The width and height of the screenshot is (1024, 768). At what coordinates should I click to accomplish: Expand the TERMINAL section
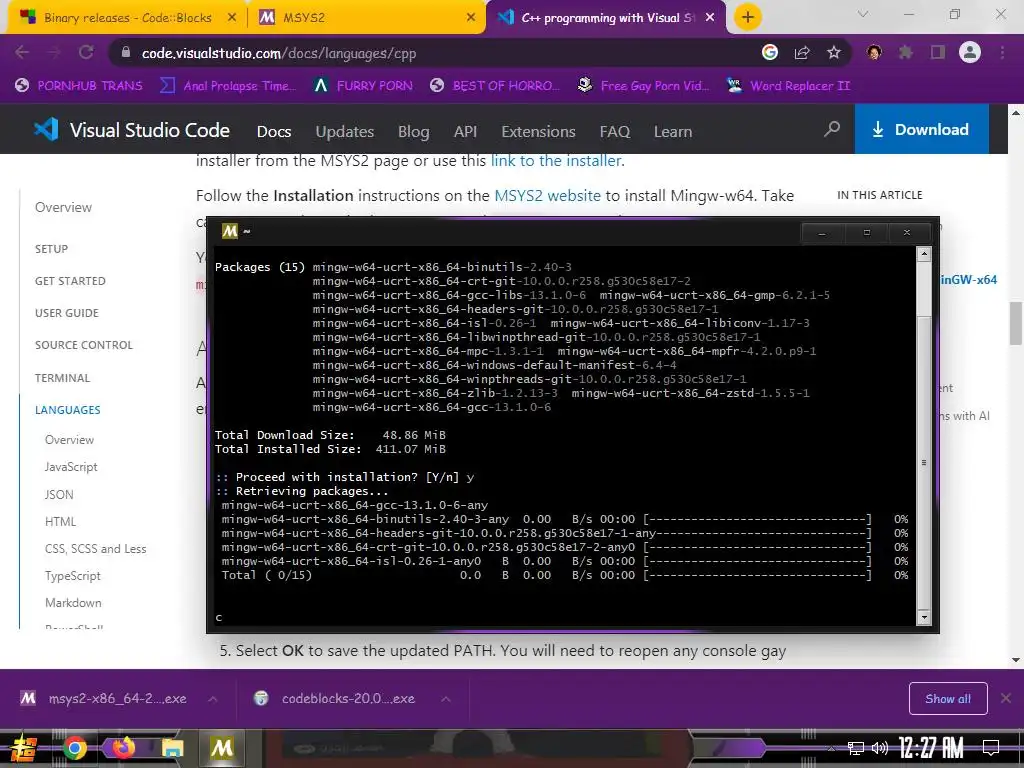click(63, 377)
